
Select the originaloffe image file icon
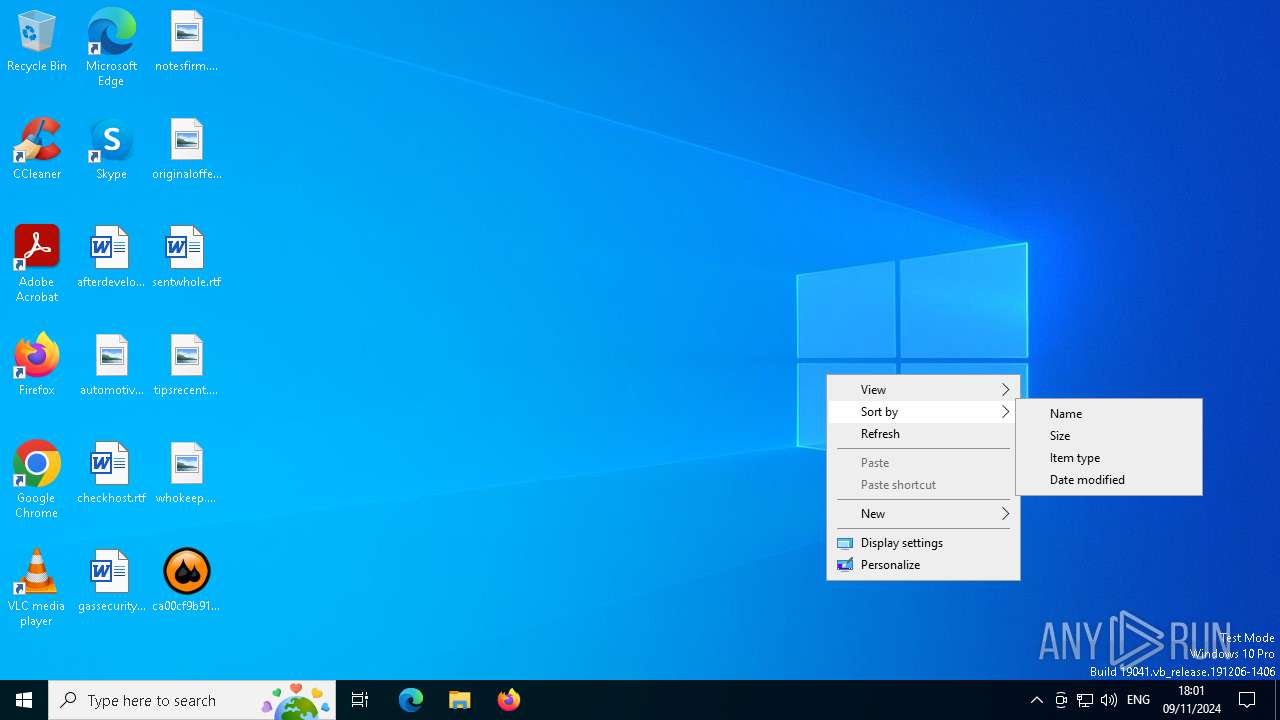coord(186,150)
